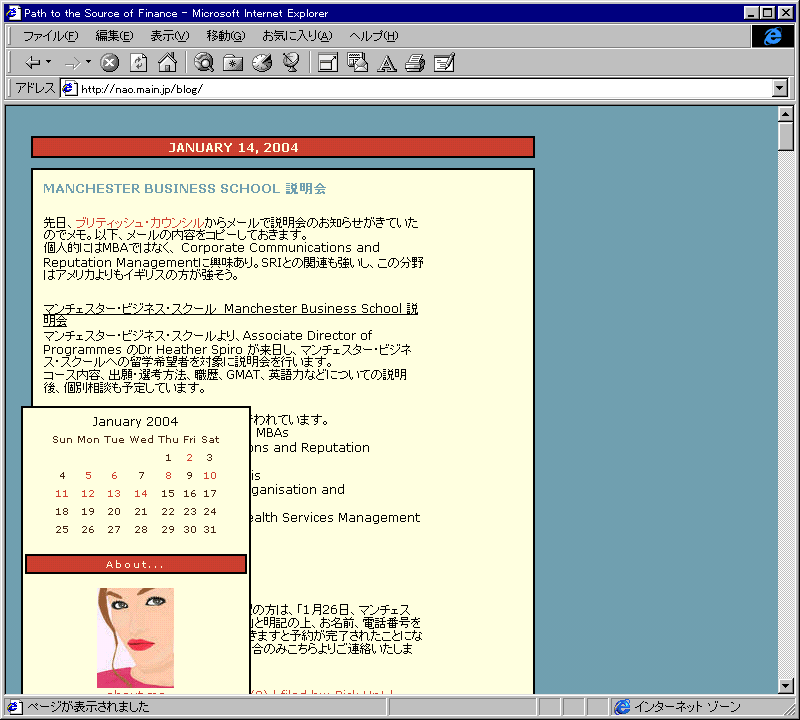The image size is (800, 720).
Task: Click the ページが表示されました status text
Action: [88, 707]
